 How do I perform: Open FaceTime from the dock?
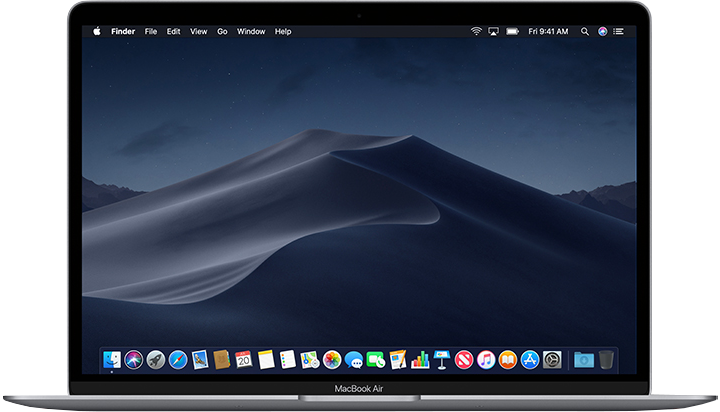click(376, 359)
